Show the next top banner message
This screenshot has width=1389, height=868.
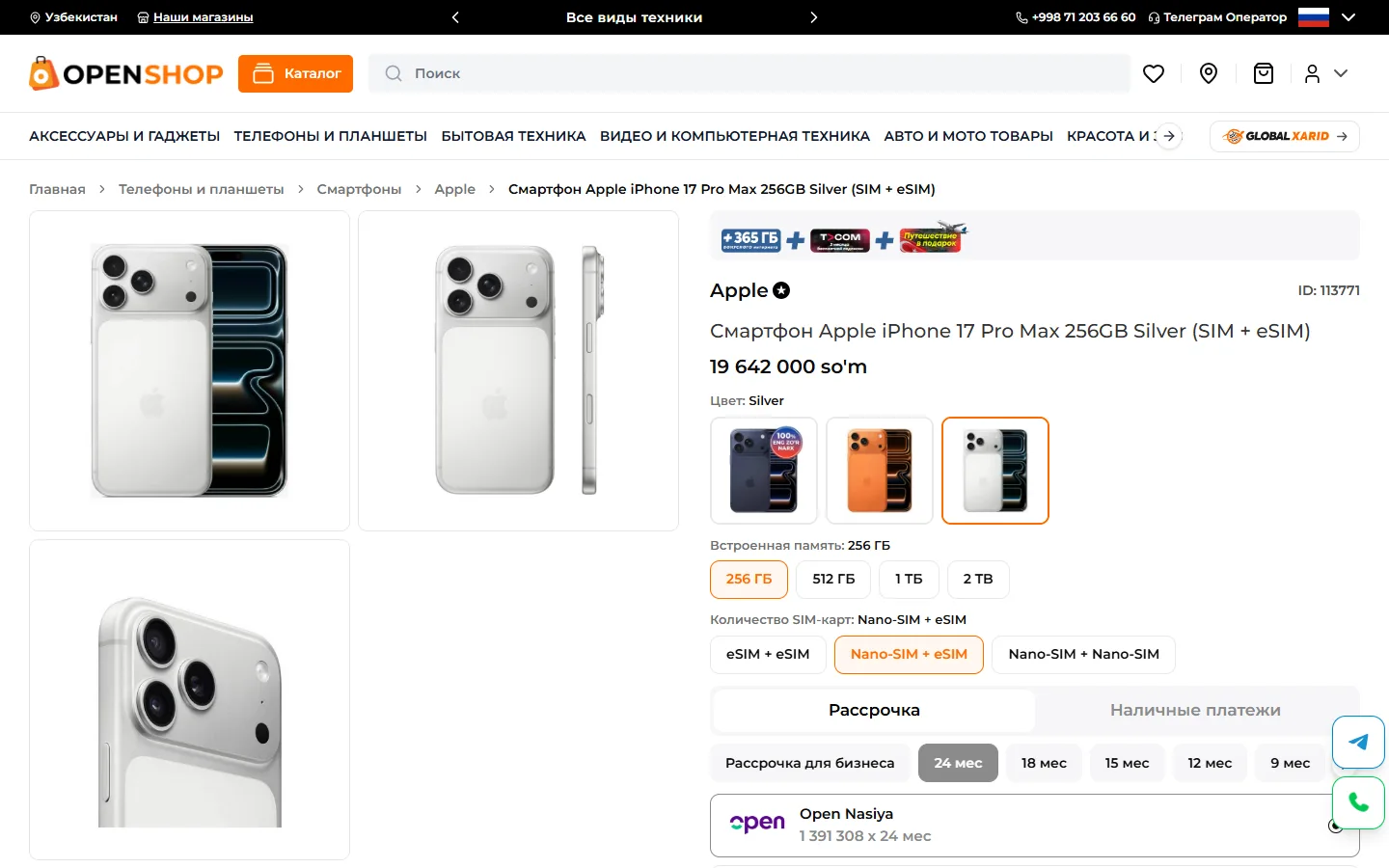coord(813,17)
